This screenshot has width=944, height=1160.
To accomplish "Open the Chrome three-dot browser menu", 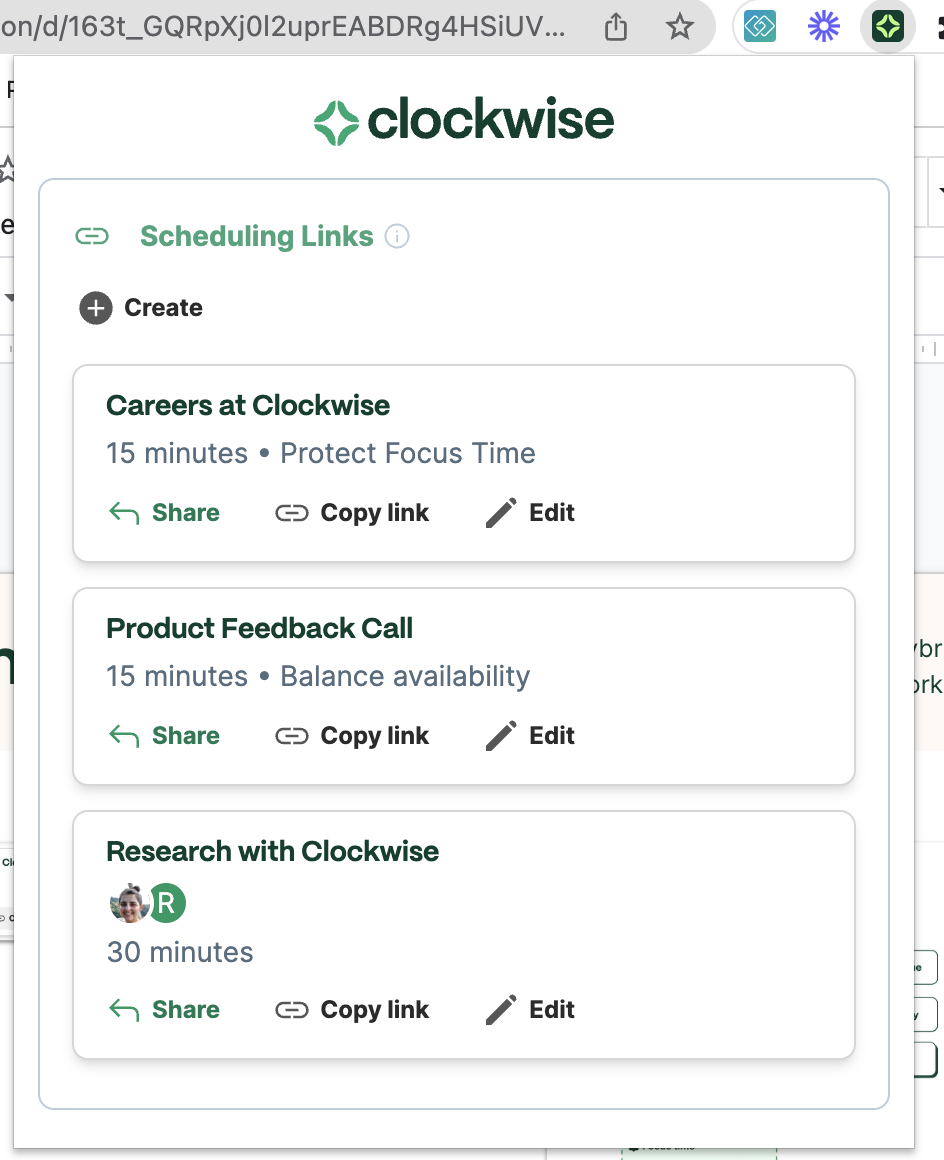I will point(940,27).
